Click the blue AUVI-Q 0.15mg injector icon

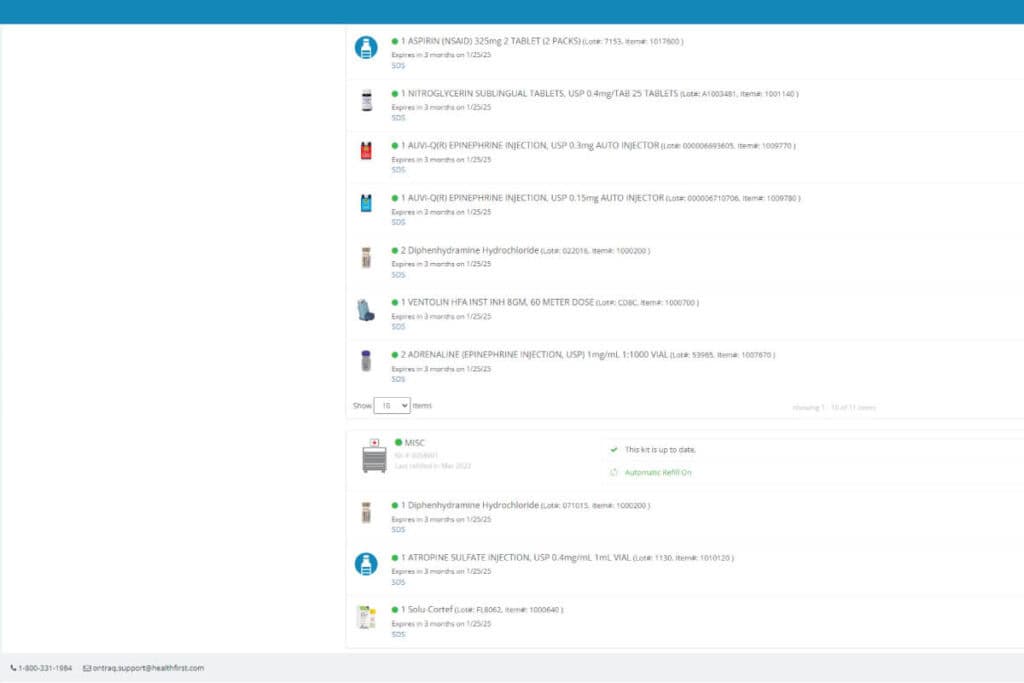[x=366, y=203]
